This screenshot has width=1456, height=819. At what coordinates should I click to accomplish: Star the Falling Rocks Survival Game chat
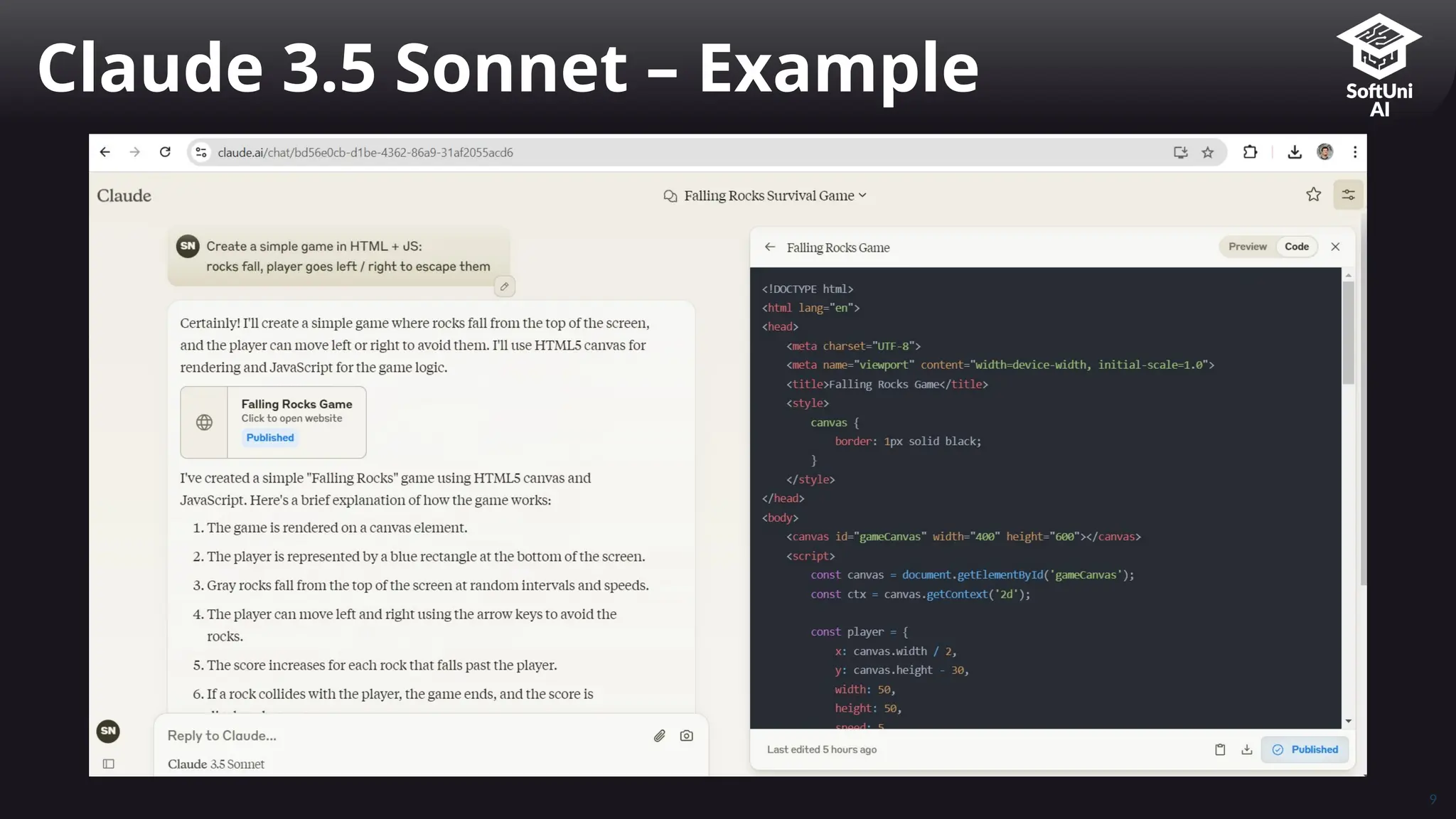click(x=1313, y=194)
